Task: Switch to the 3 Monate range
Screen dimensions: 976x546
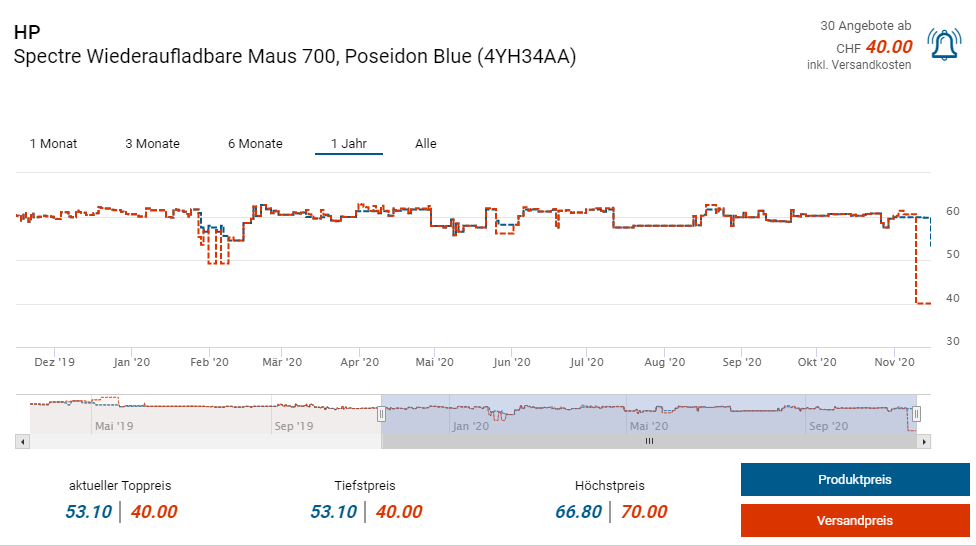Action: pyautogui.click(x=152, y=144)
